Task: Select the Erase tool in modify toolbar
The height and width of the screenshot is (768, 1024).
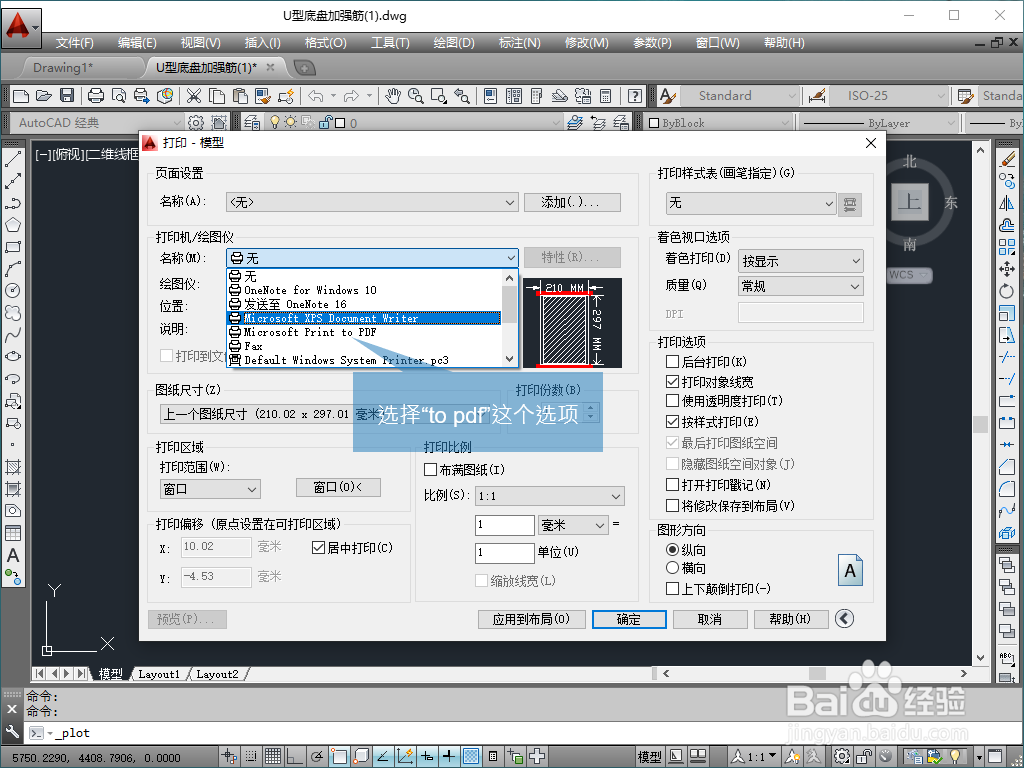Action: pos(1007,159)
